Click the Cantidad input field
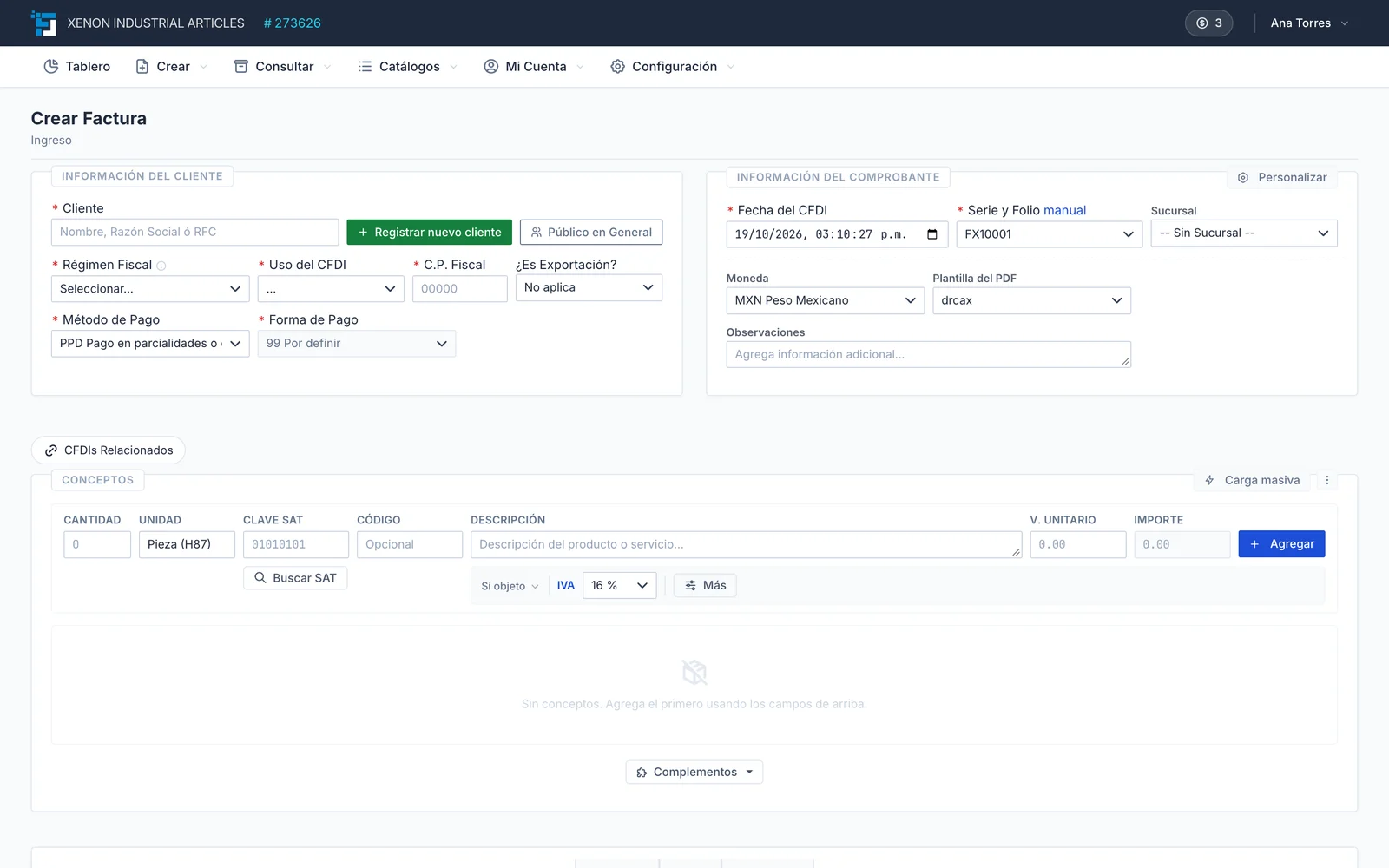1389x868 pixels. point(97,544)
